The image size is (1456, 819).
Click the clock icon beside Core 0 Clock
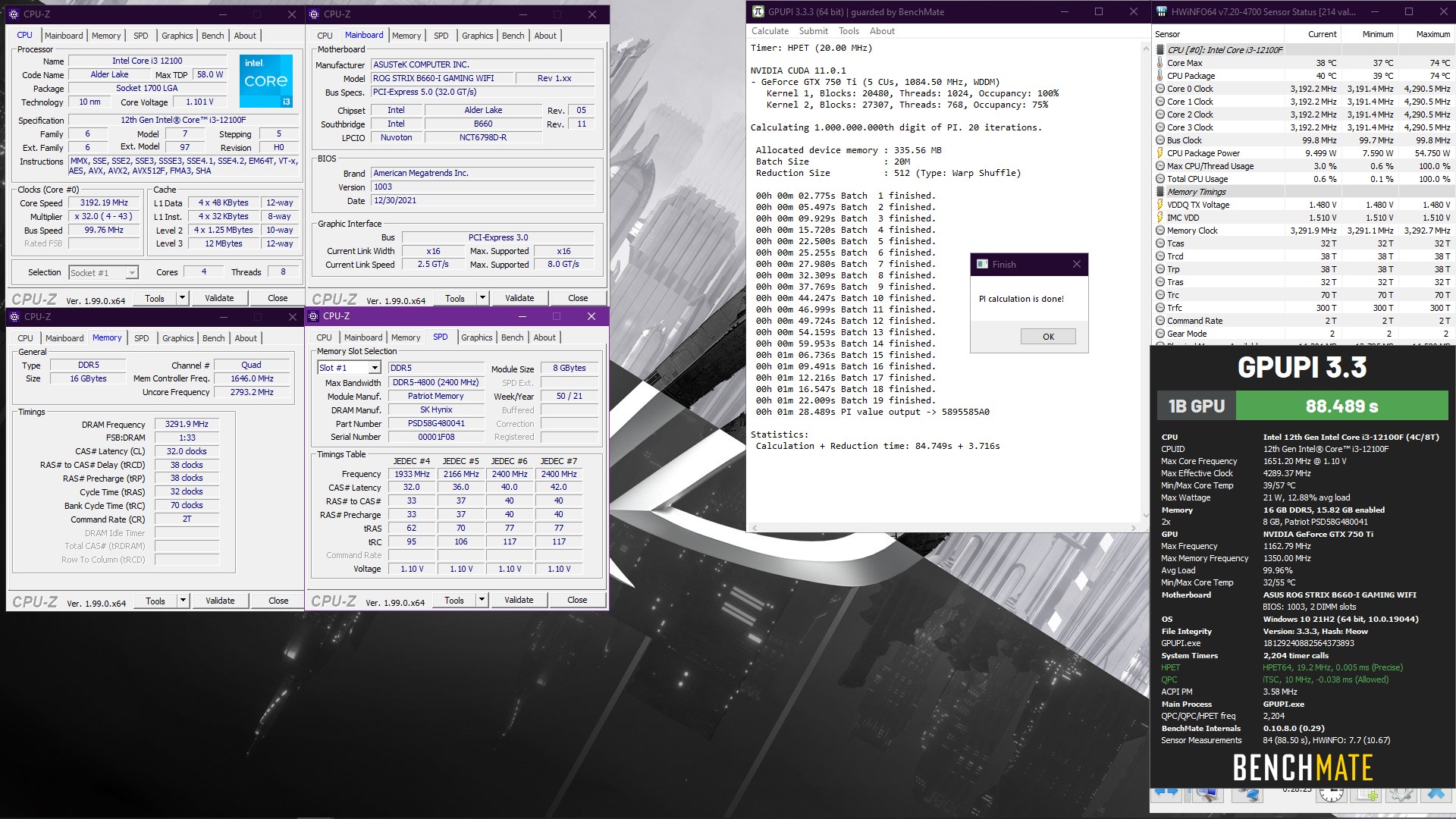(1159, 89)
